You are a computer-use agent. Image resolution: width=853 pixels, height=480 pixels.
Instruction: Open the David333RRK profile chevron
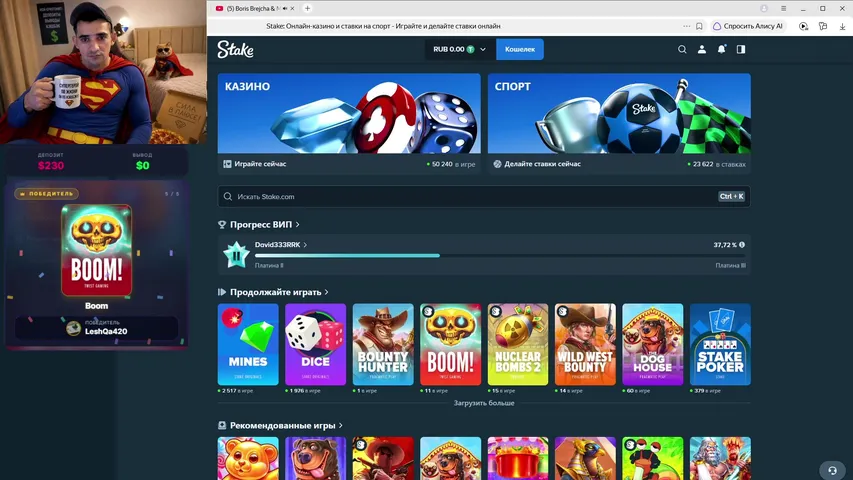coord(305,245)
